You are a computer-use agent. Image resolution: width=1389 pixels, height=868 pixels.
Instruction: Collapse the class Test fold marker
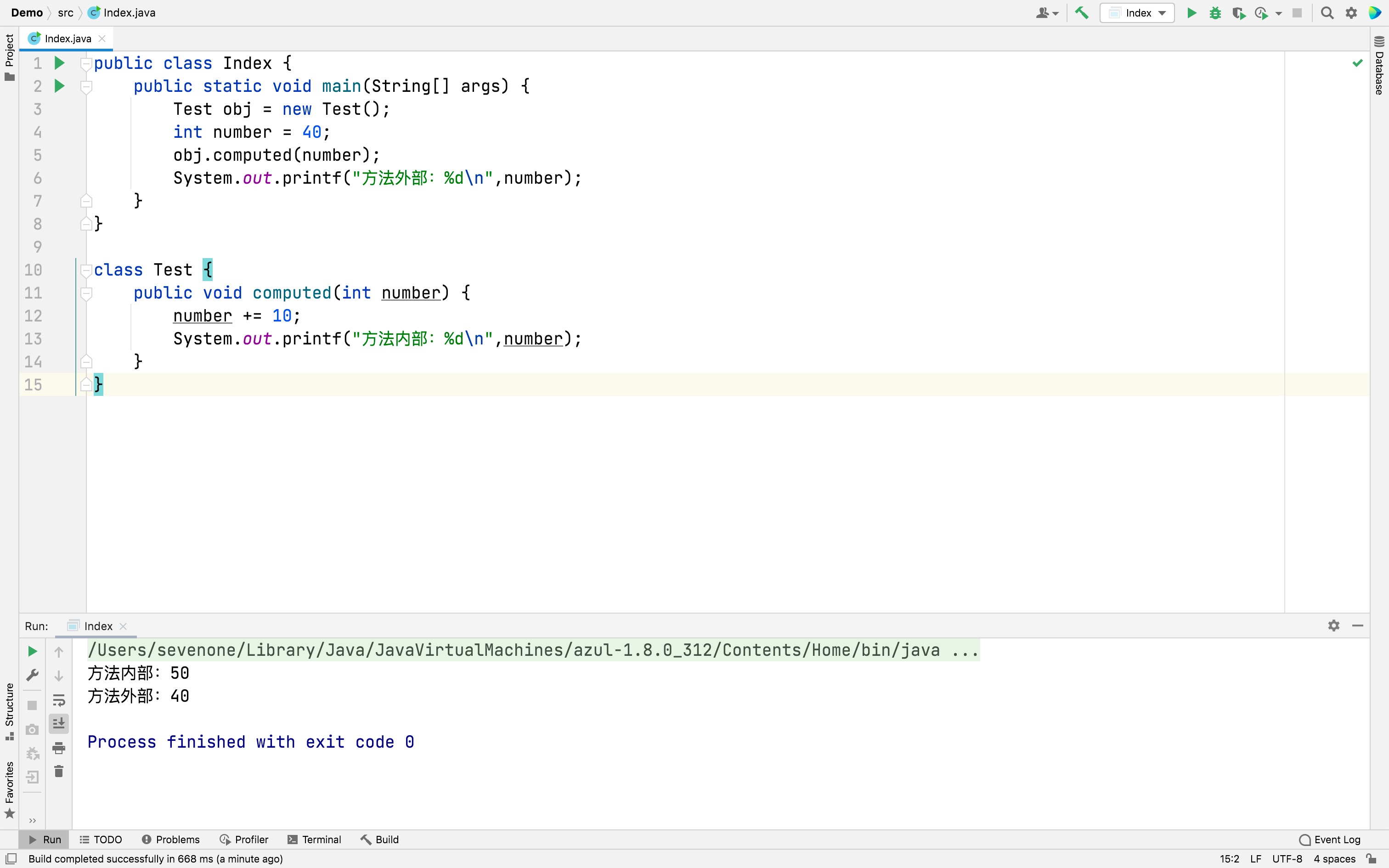[x=87, y=270]
